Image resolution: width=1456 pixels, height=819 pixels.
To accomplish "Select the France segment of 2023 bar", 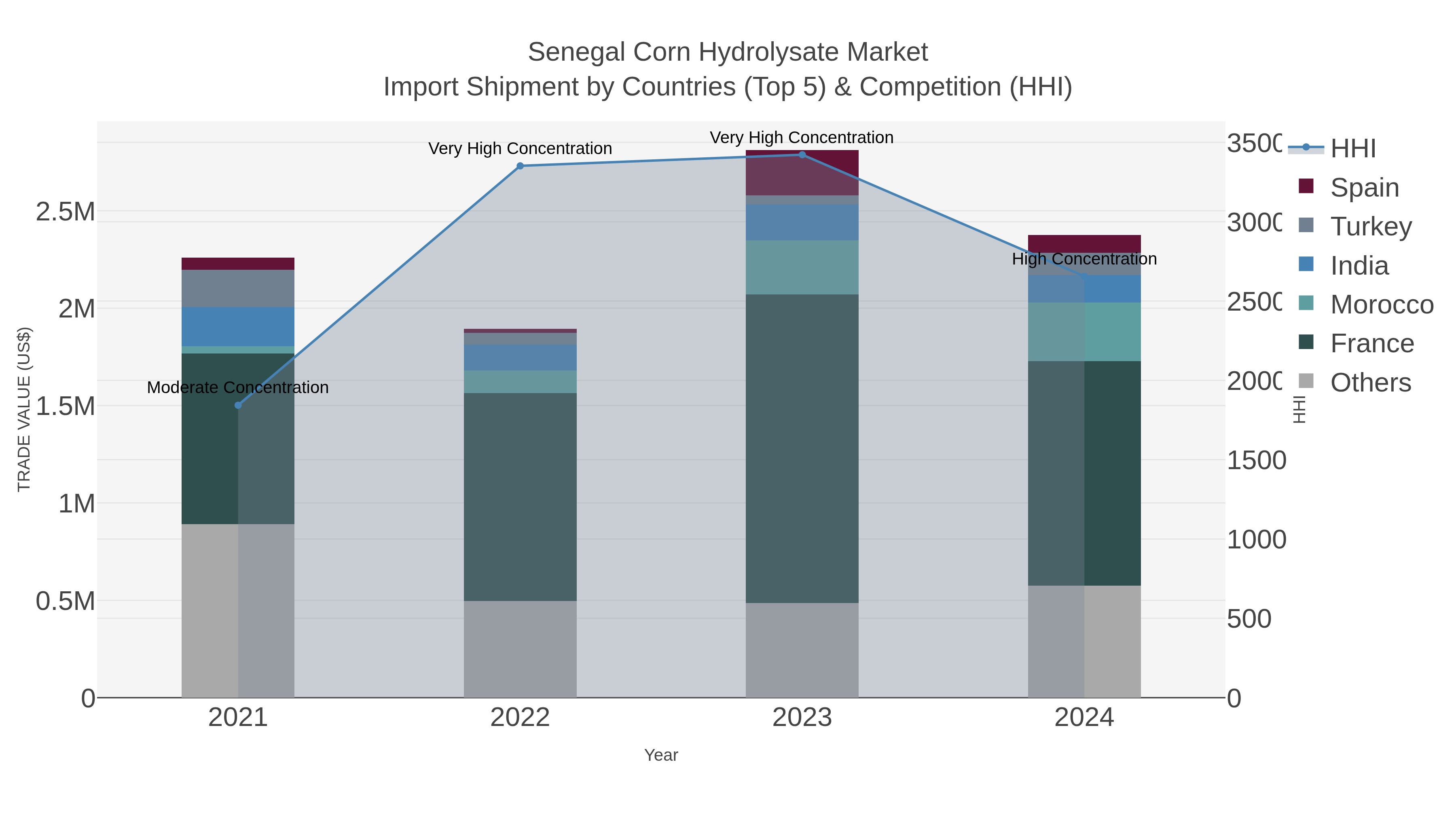I will point(802,449).
